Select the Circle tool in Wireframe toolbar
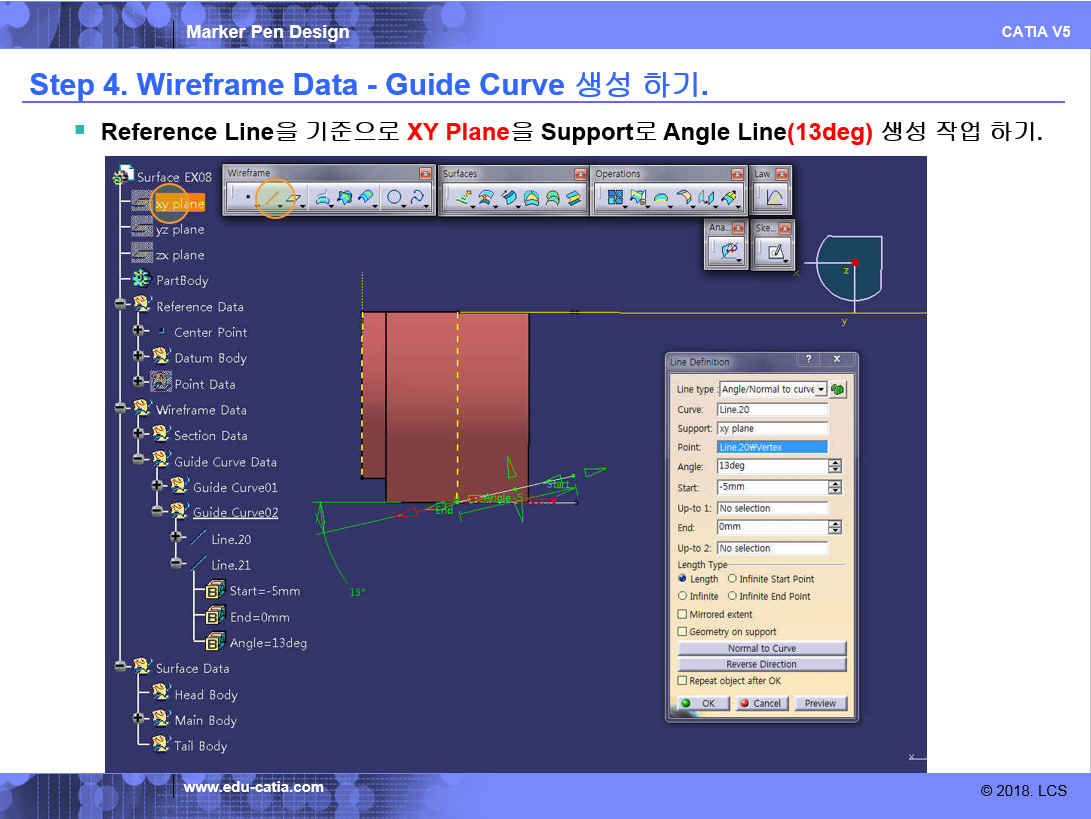This screenshot has width=1091, height=819. pos(393,198)
